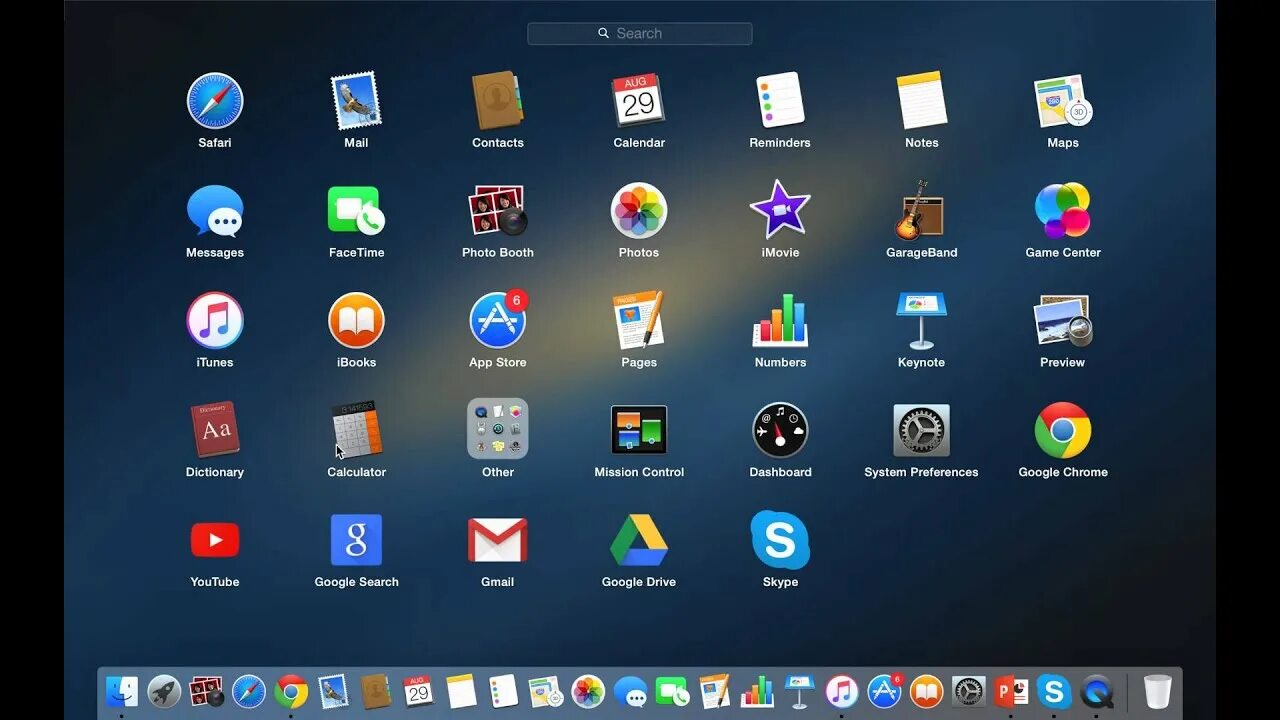Open Reminders from the Dock
1280x720 pixels.
tap(503, 691)
